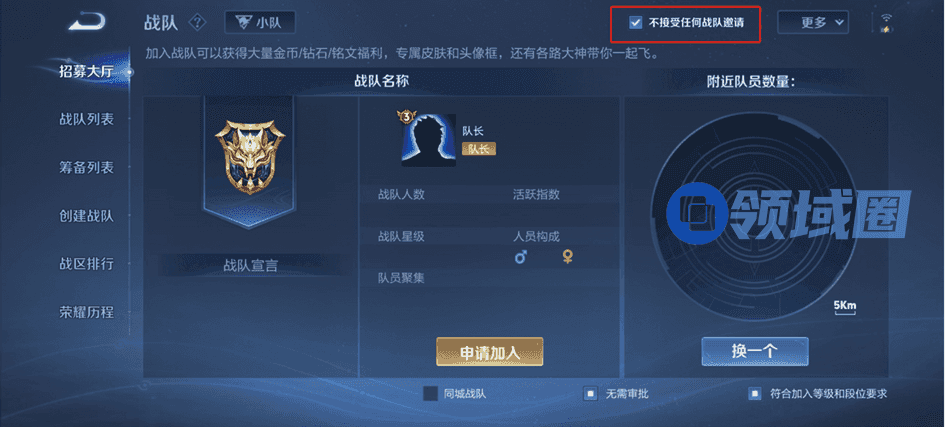Toggle 符合加入等级和段位要求 checkbox

pyautogui.click(x=755, y=394)
